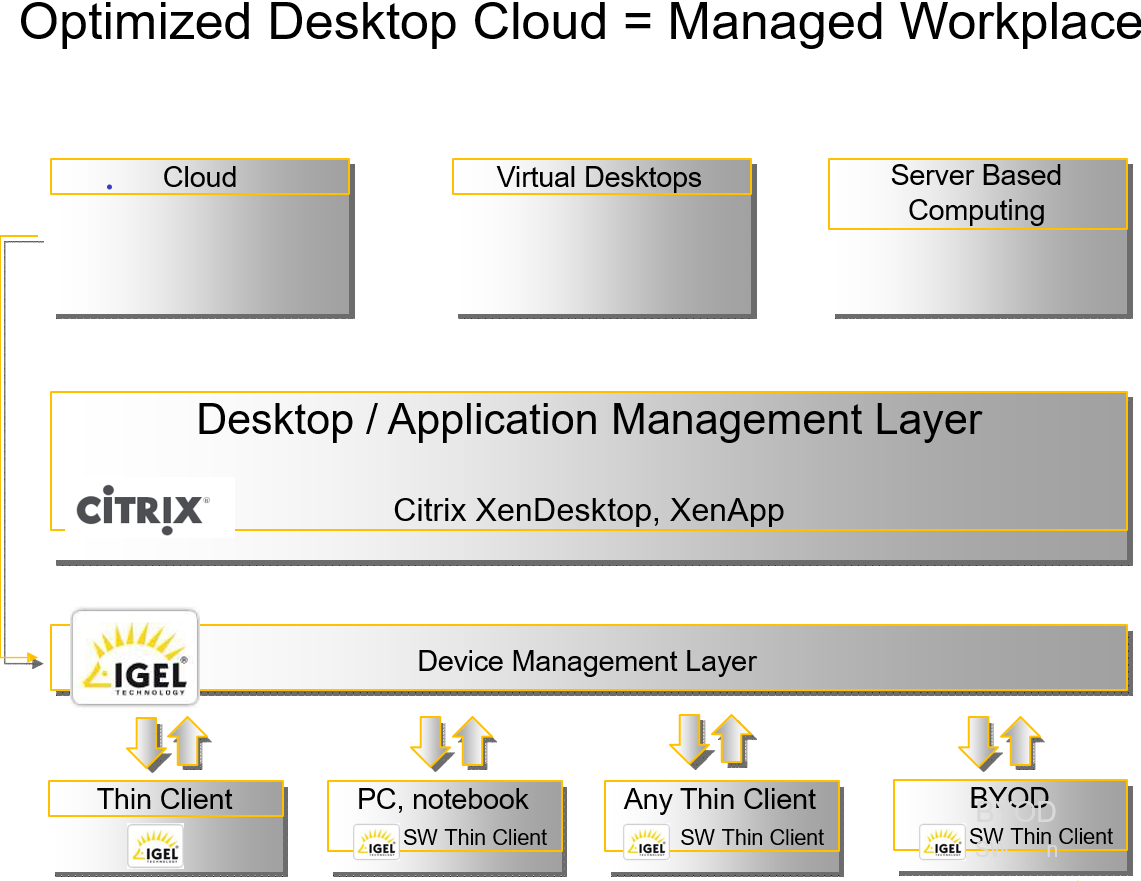Select the "Citrix XenDesktop, XenApp" text
The image size is (1141, 881).
(589, 510)
